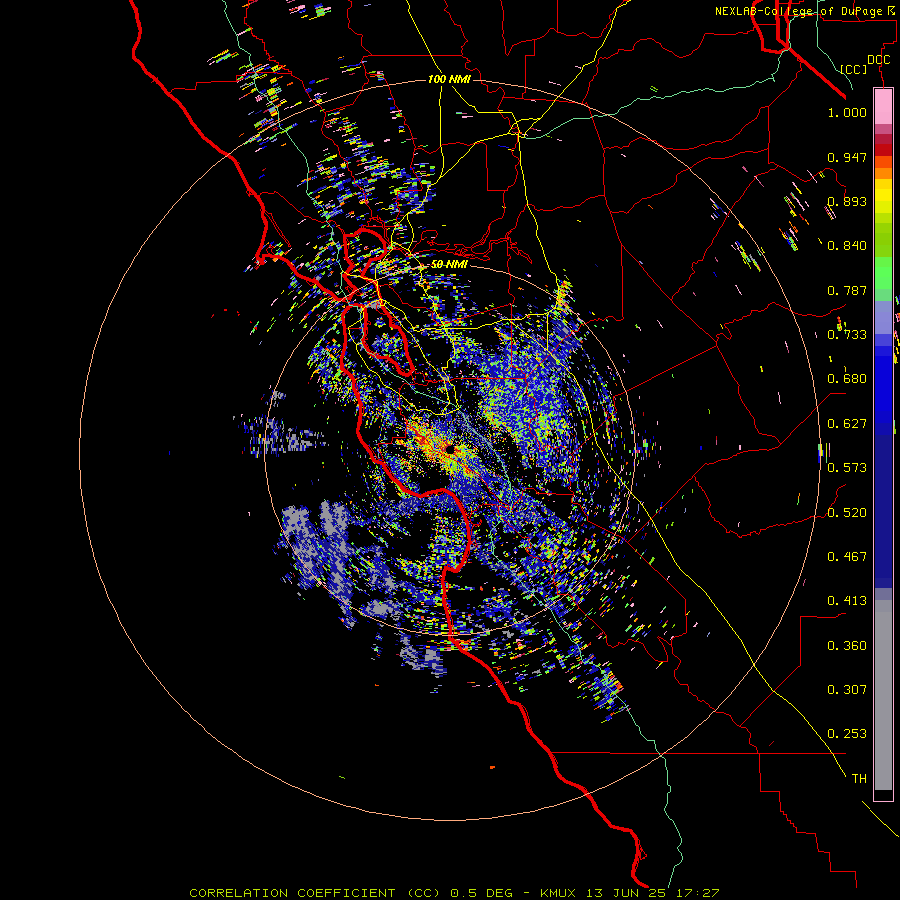Pick the gray segment of the color bar
This screenshot has height=900, width=900.
tap(883, 695)
